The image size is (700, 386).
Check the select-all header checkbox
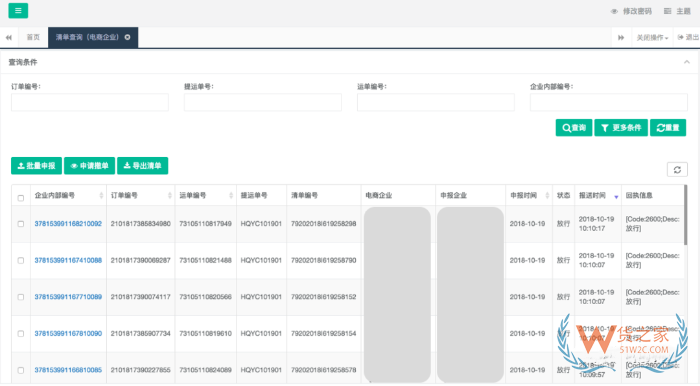[21, 198]
